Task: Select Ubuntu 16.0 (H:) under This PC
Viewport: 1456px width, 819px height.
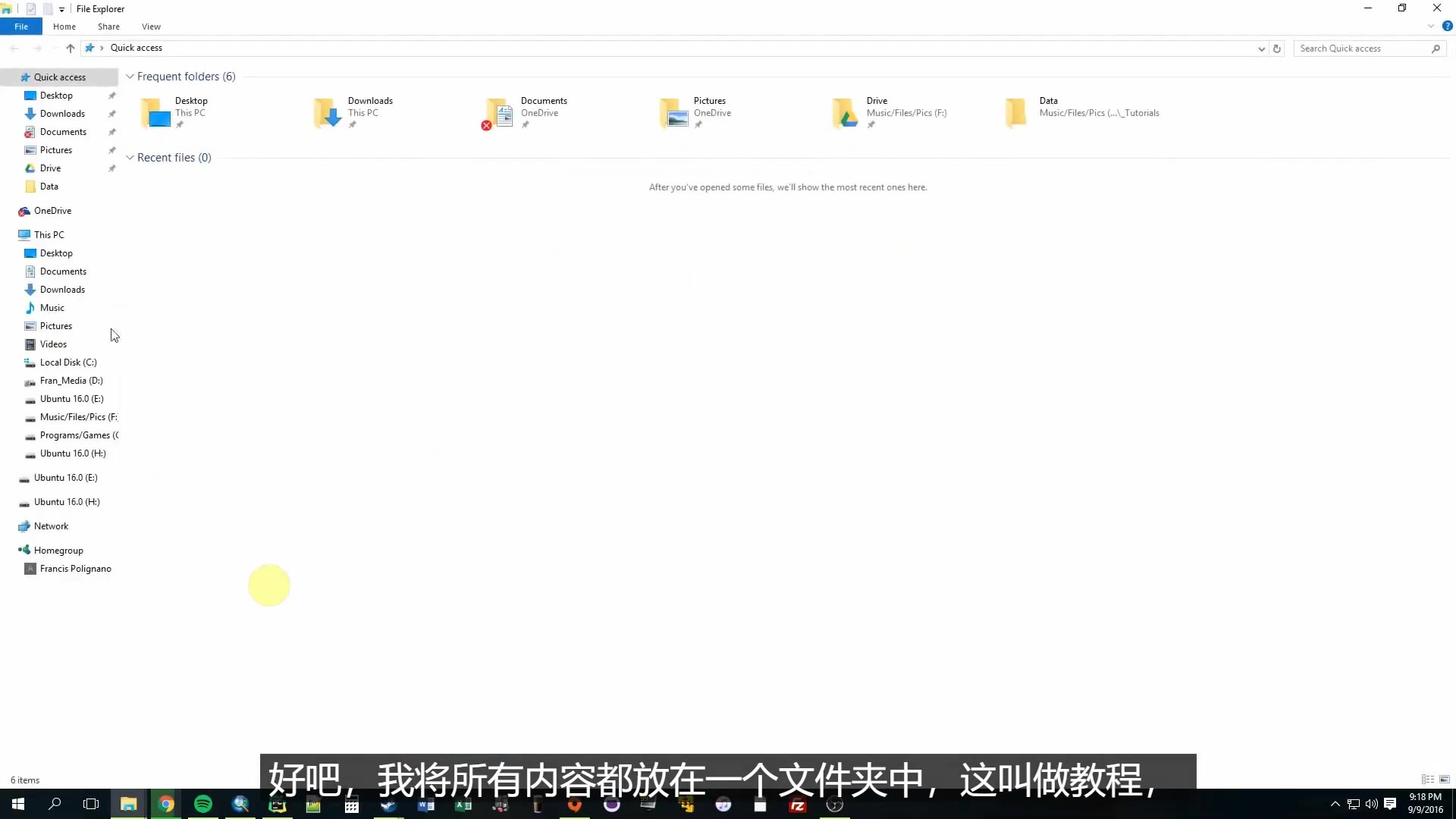Action: (x=73, y=453)
